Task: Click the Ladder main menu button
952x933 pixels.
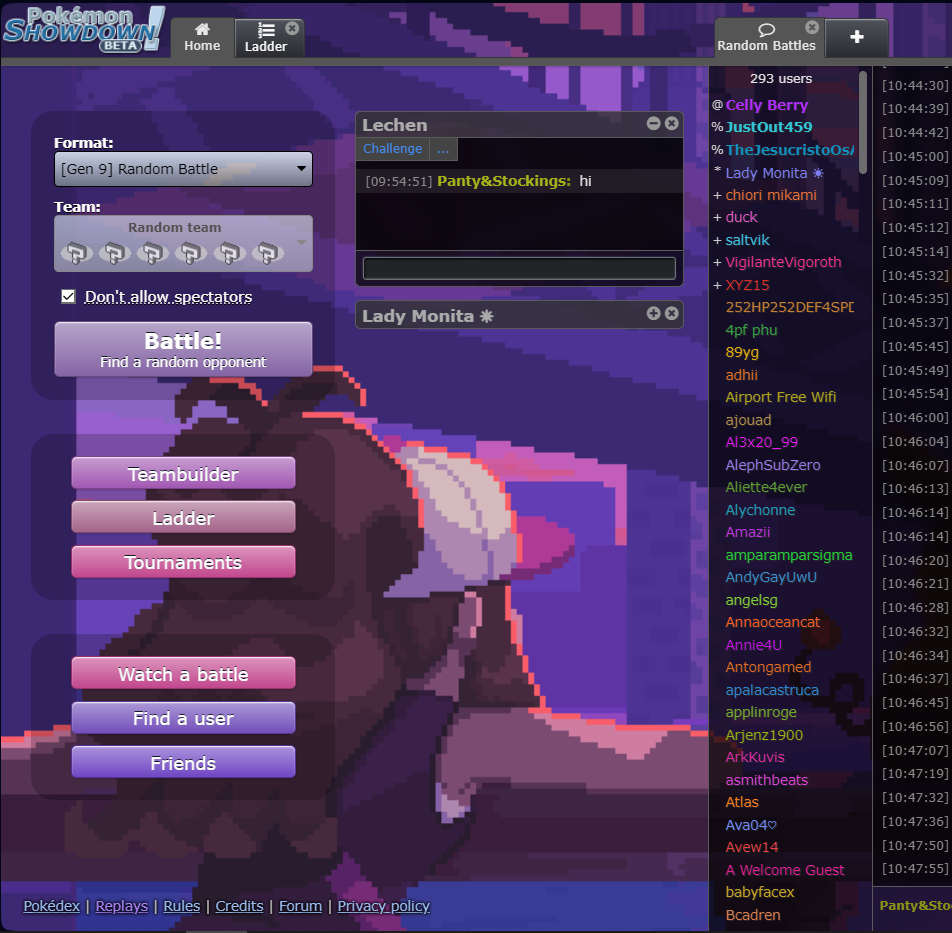Action: [183, 518]
